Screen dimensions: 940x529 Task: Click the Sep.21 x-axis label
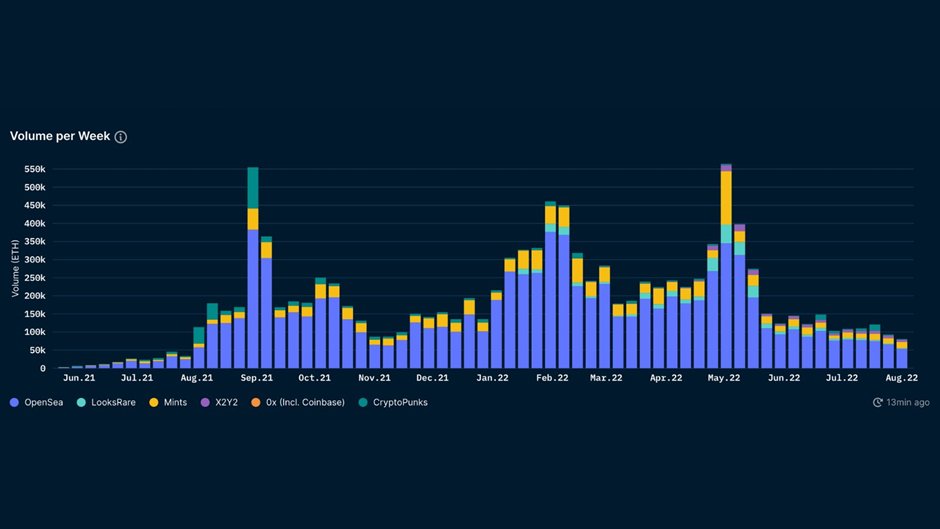click(x=257, y=378)
